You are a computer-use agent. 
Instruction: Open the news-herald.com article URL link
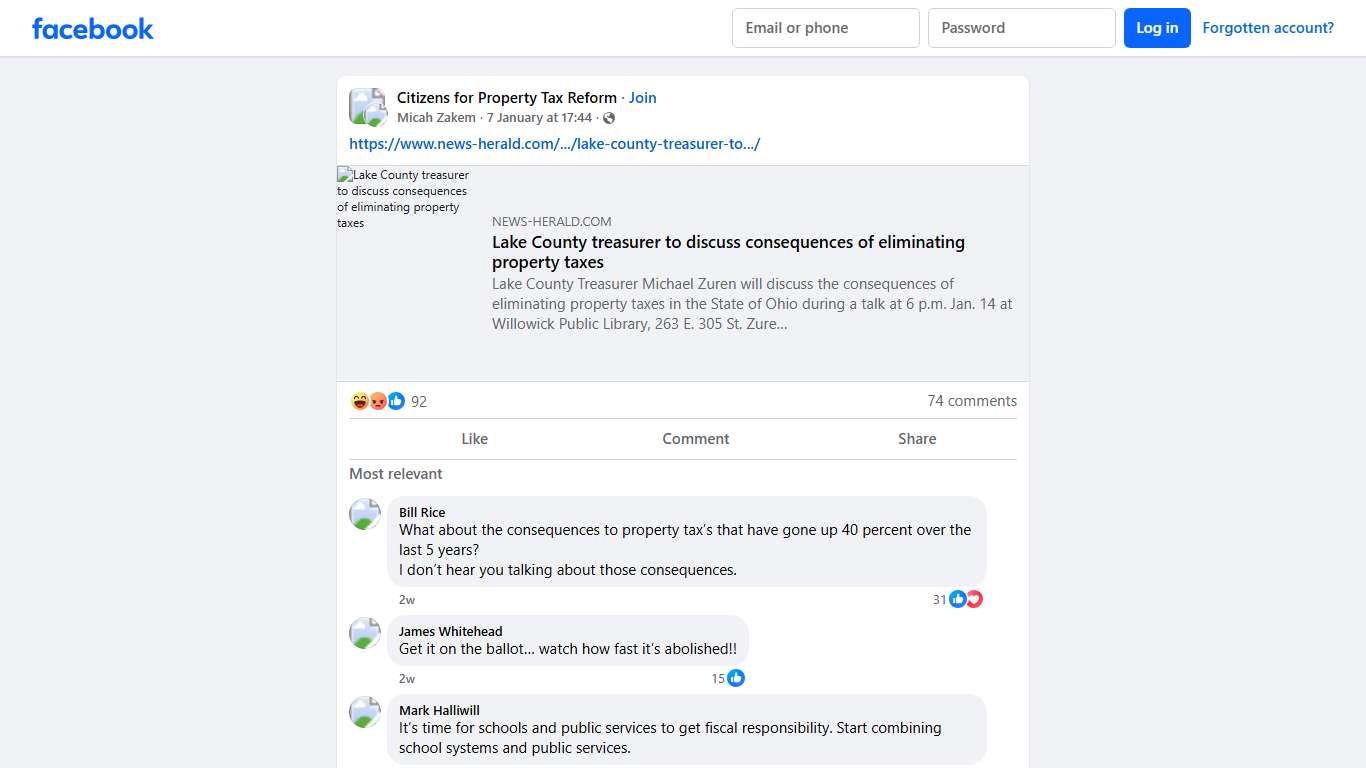(555, 144)
